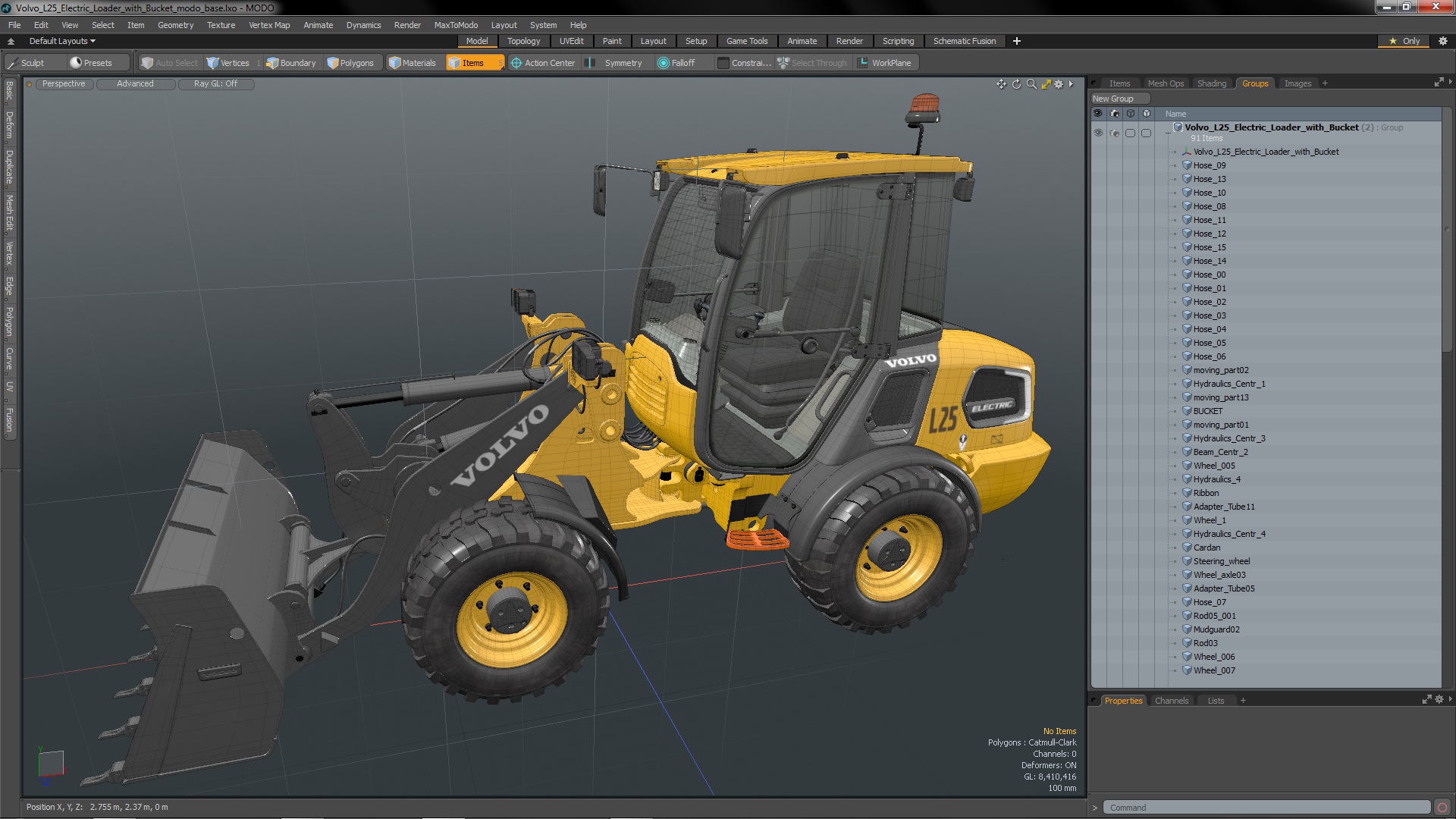The width and height of the screenshot is (1456, 819).
Task: Open the Perspective view type dropdown
Action: [64, 84]
